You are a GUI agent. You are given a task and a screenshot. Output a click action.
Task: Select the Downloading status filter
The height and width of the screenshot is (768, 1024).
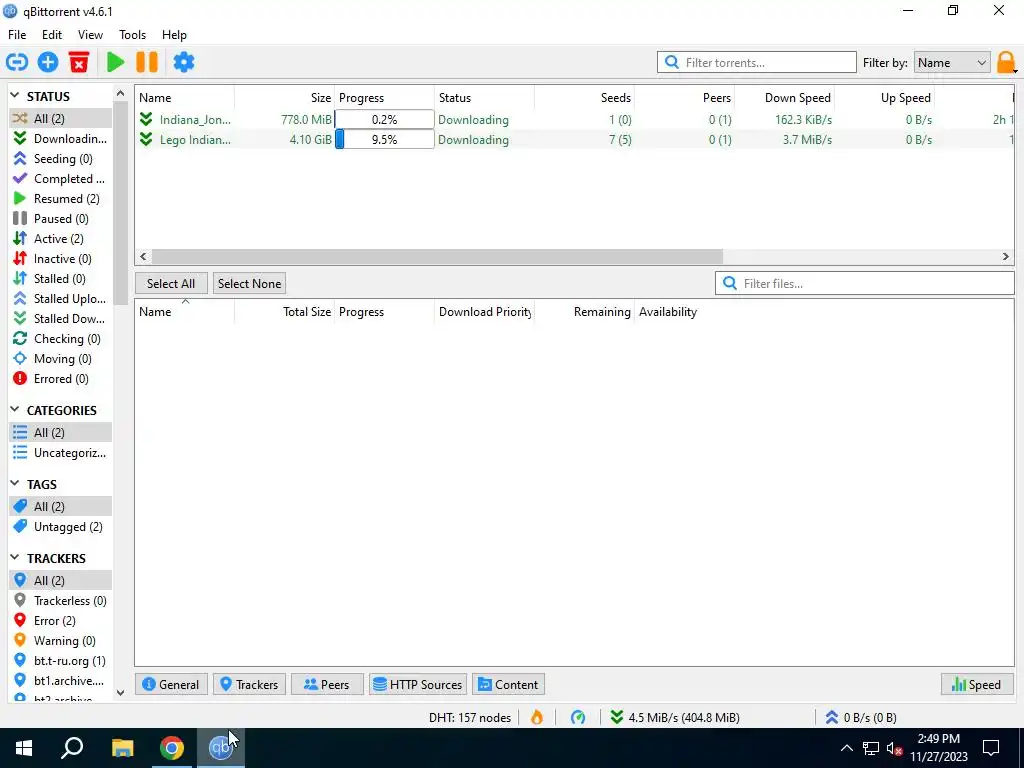pyautogui.click(x=60, y=138)
